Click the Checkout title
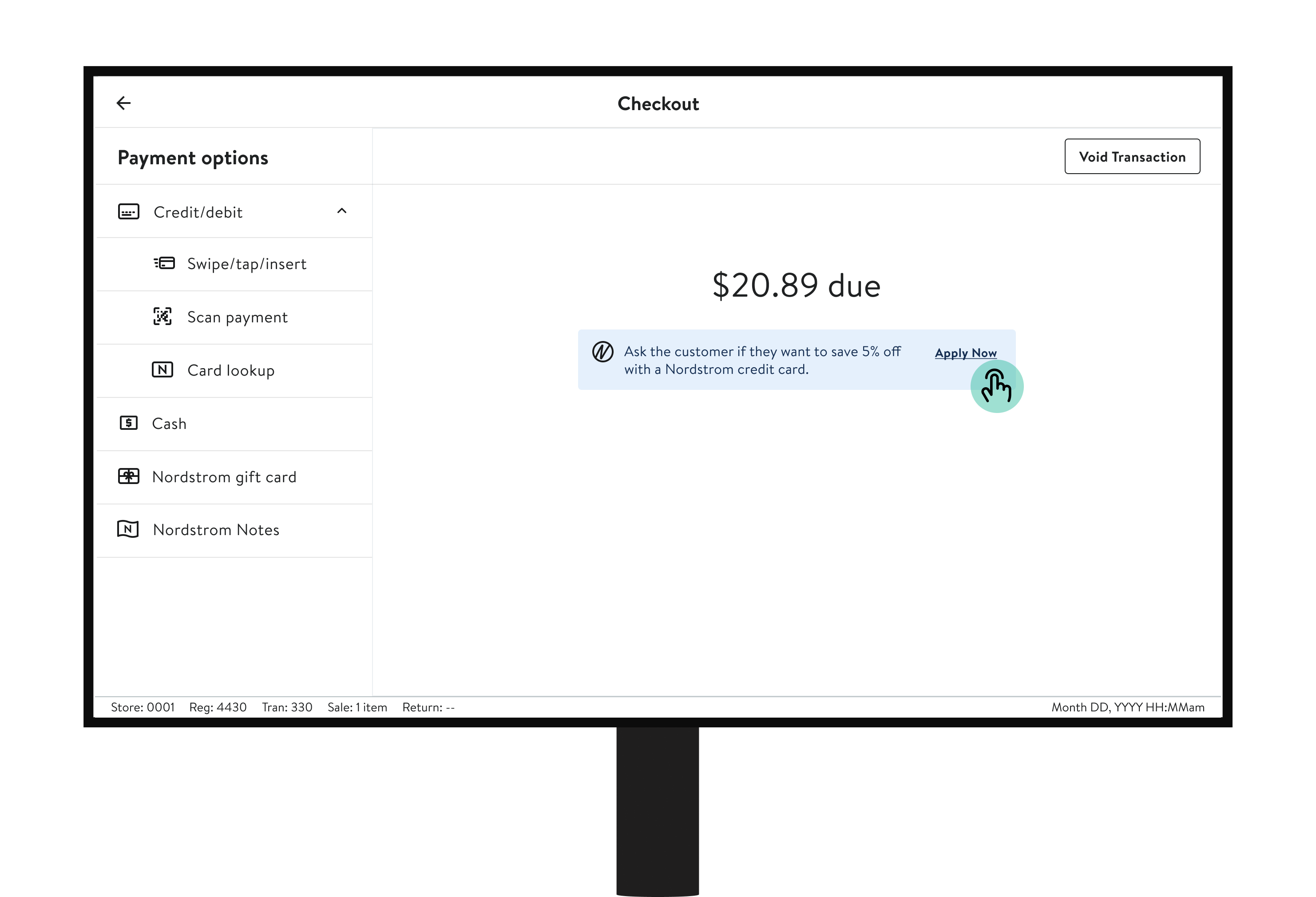Image resolution: width=1316 pixels, height=897 pixels. 658,103
